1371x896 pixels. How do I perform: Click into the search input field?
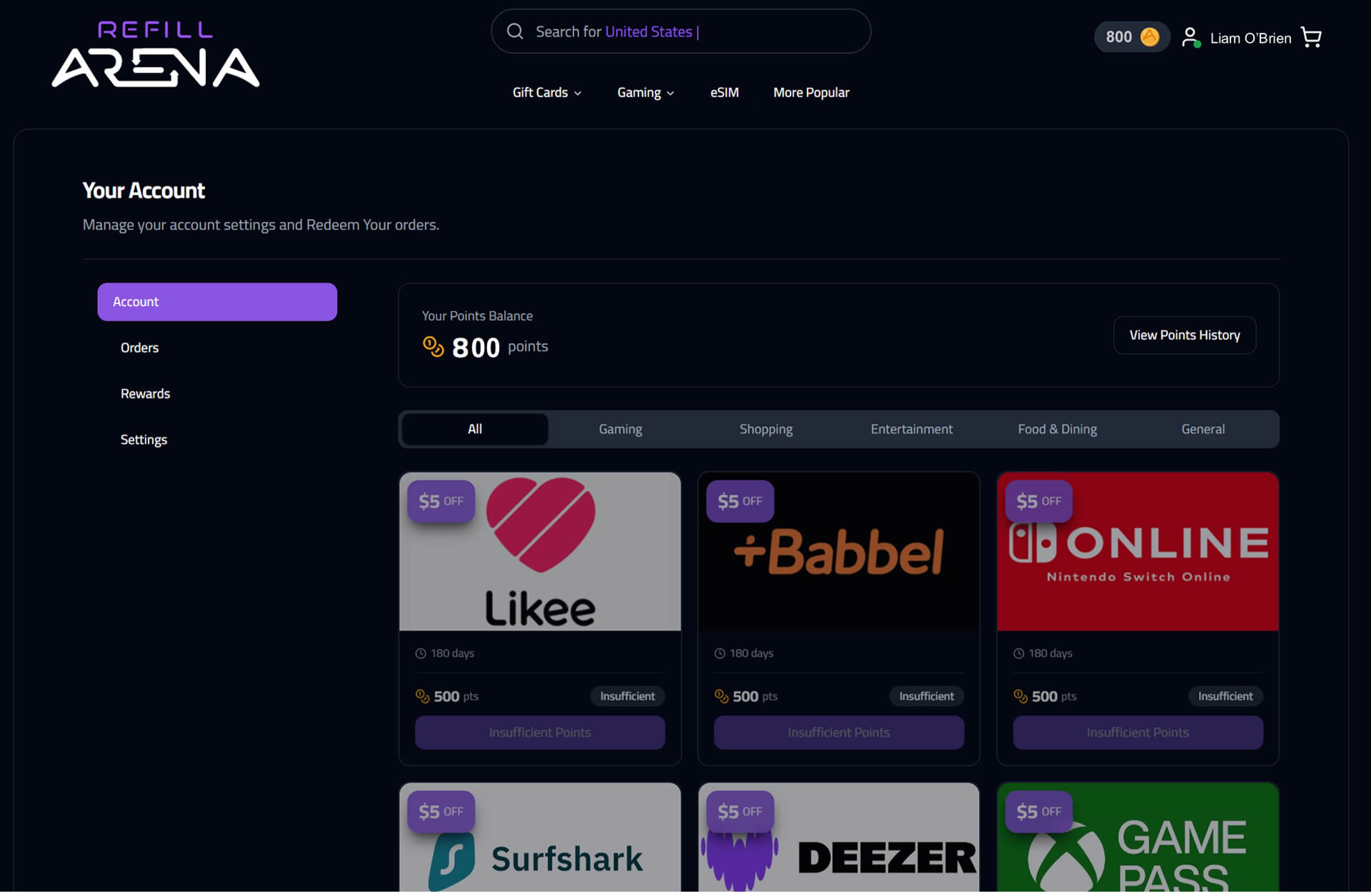point(691,32)
